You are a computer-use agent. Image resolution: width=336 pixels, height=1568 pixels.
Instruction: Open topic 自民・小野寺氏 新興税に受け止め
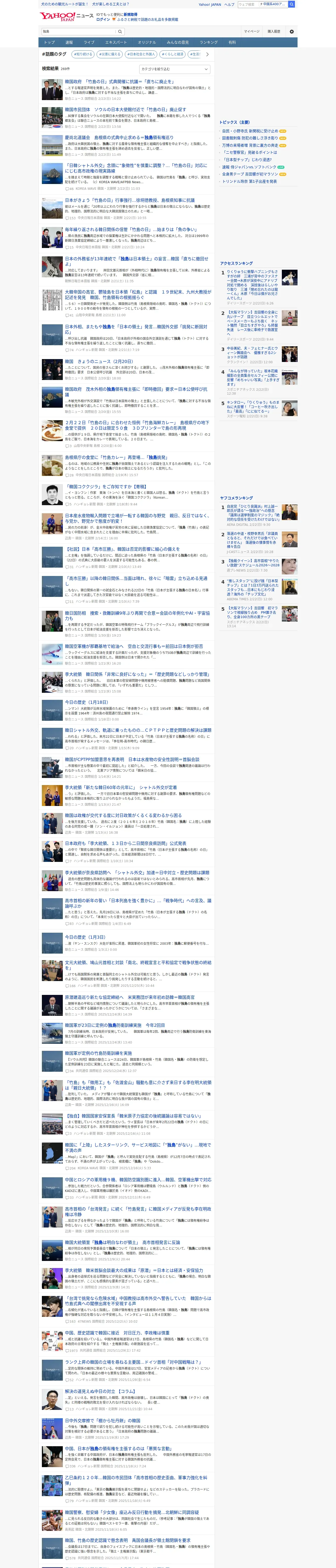coord(250,131)
